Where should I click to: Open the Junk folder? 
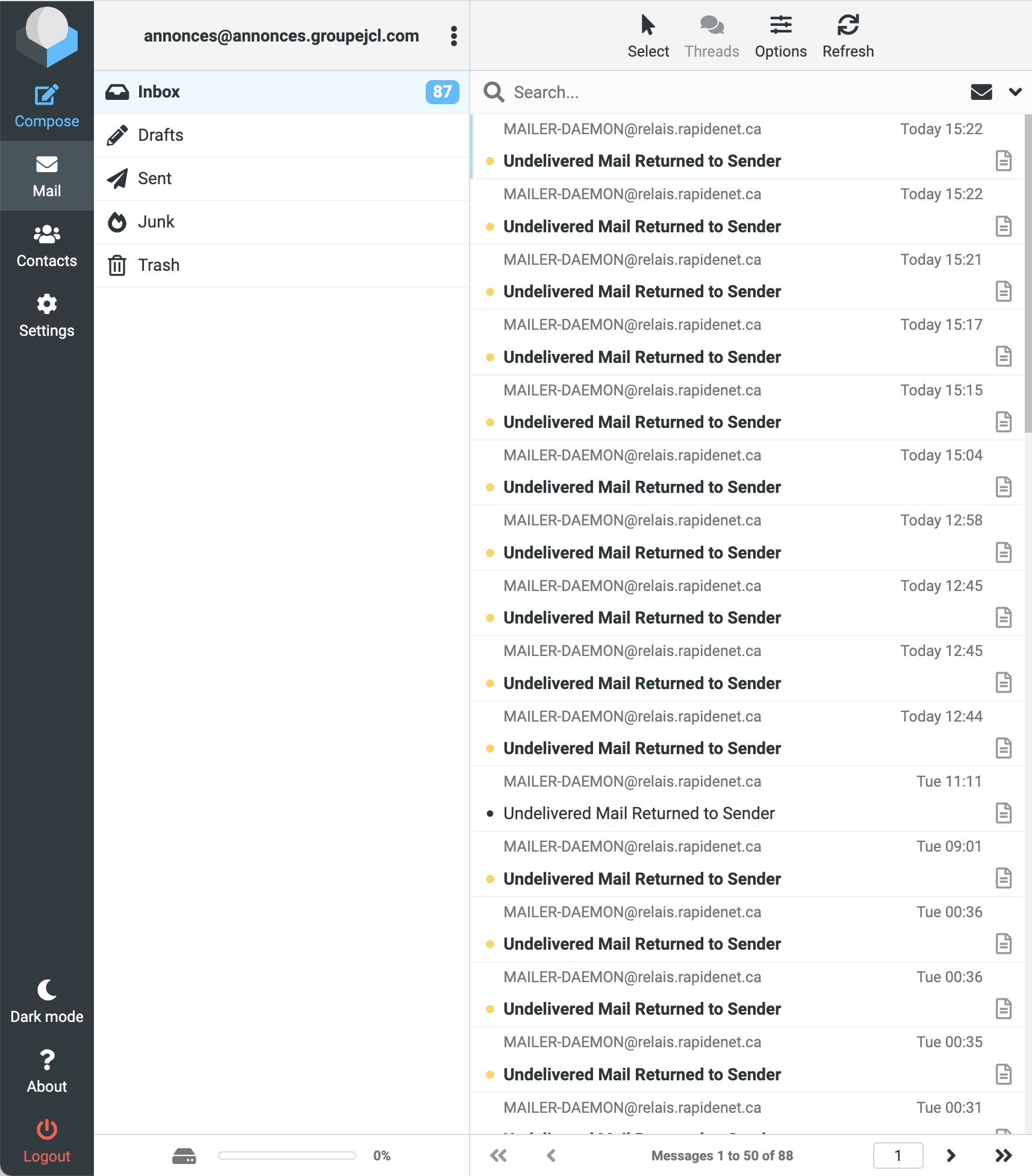coord(157,222)
